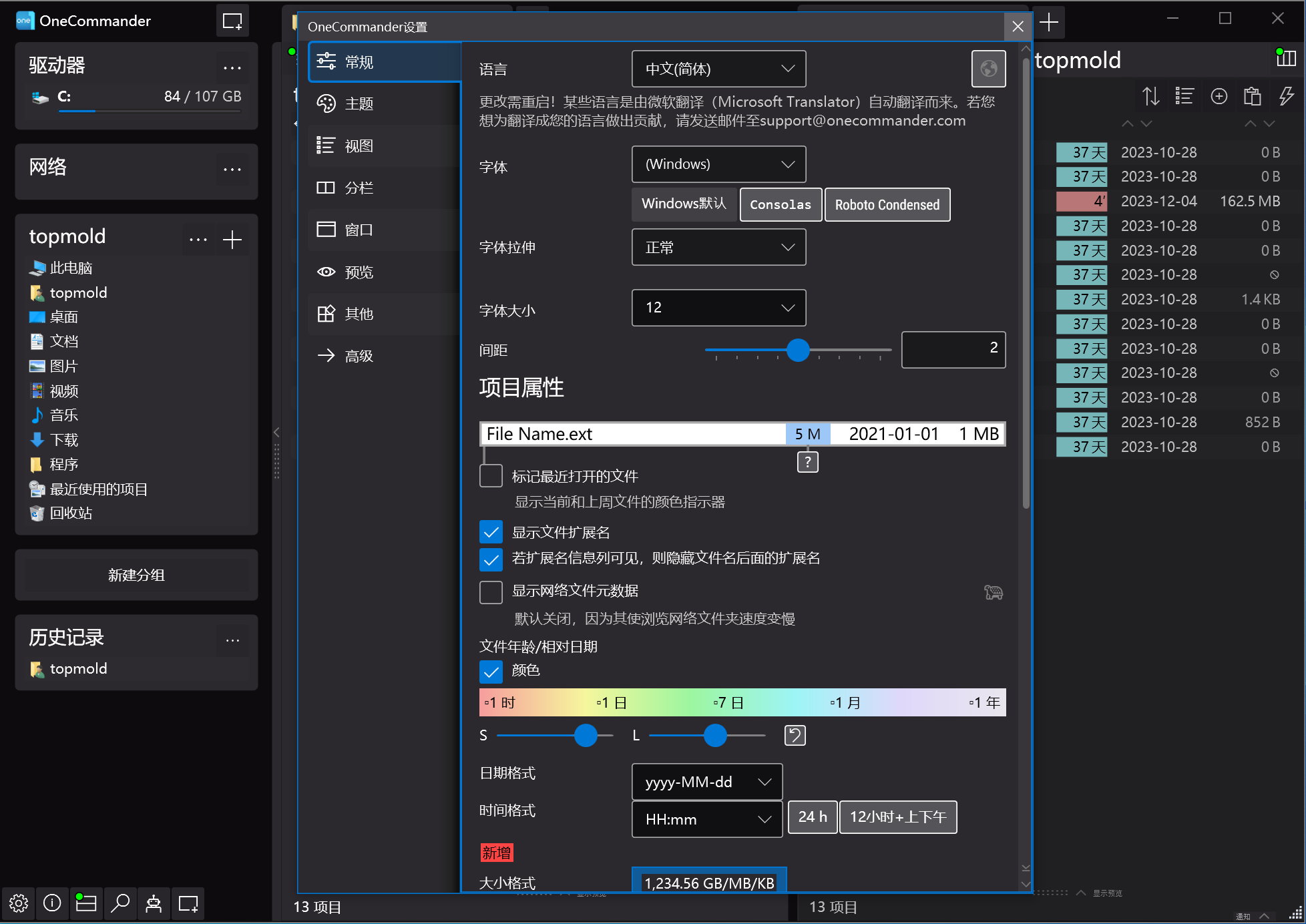Switch to the 其他 settings tab
The width and height of the screenshot is (1306, 924).
[x=385, y=314]
